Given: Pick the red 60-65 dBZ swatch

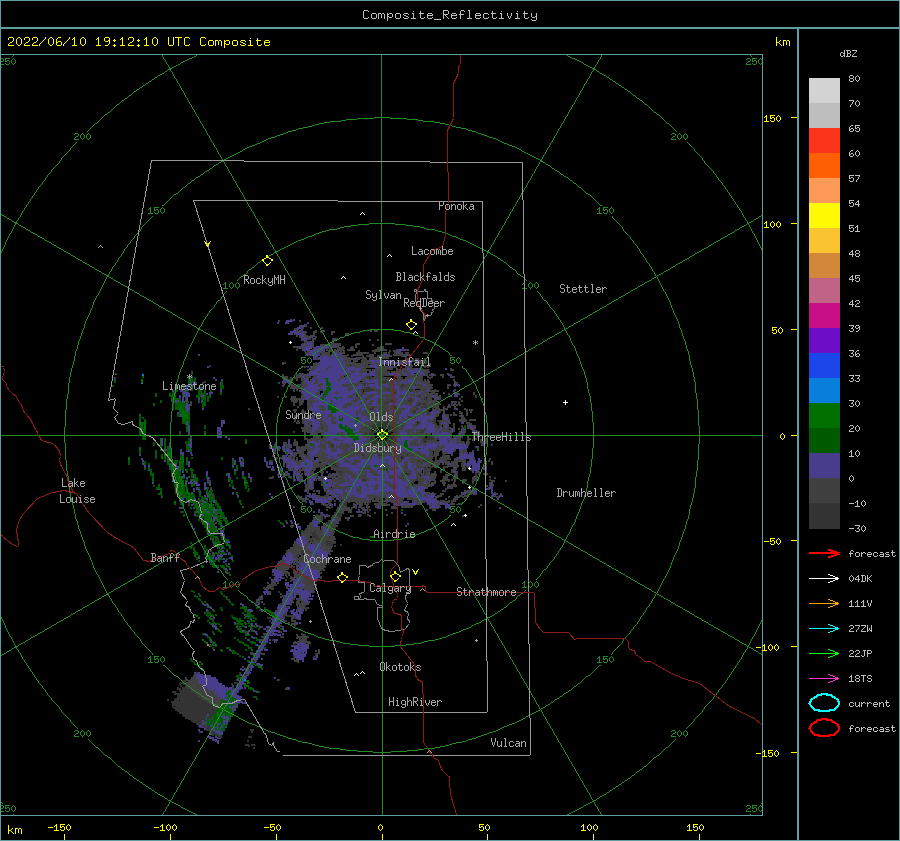Looking at the screenshot, I should coord(824,141).
